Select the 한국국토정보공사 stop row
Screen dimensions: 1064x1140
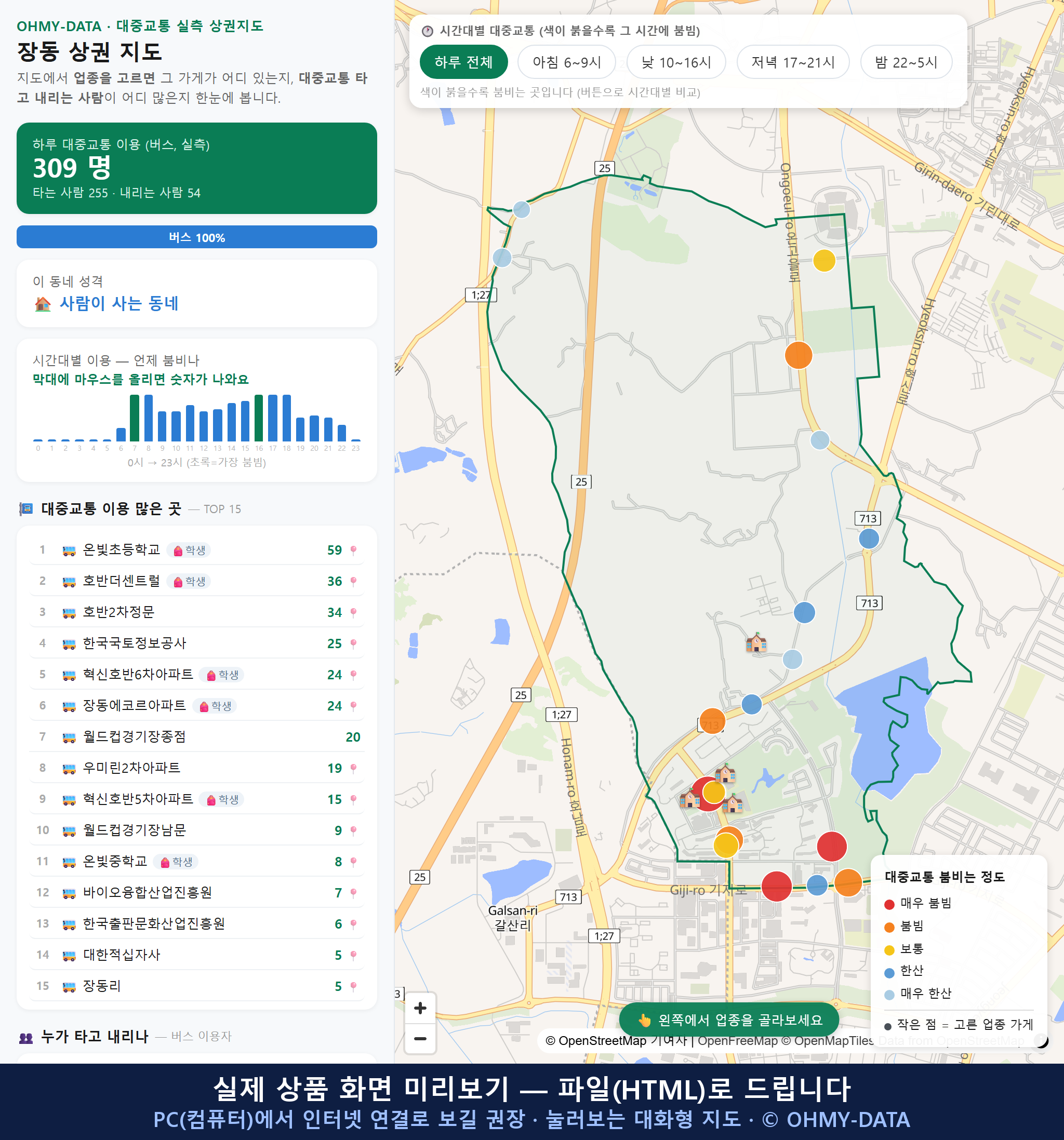click(x=197, y=643)
